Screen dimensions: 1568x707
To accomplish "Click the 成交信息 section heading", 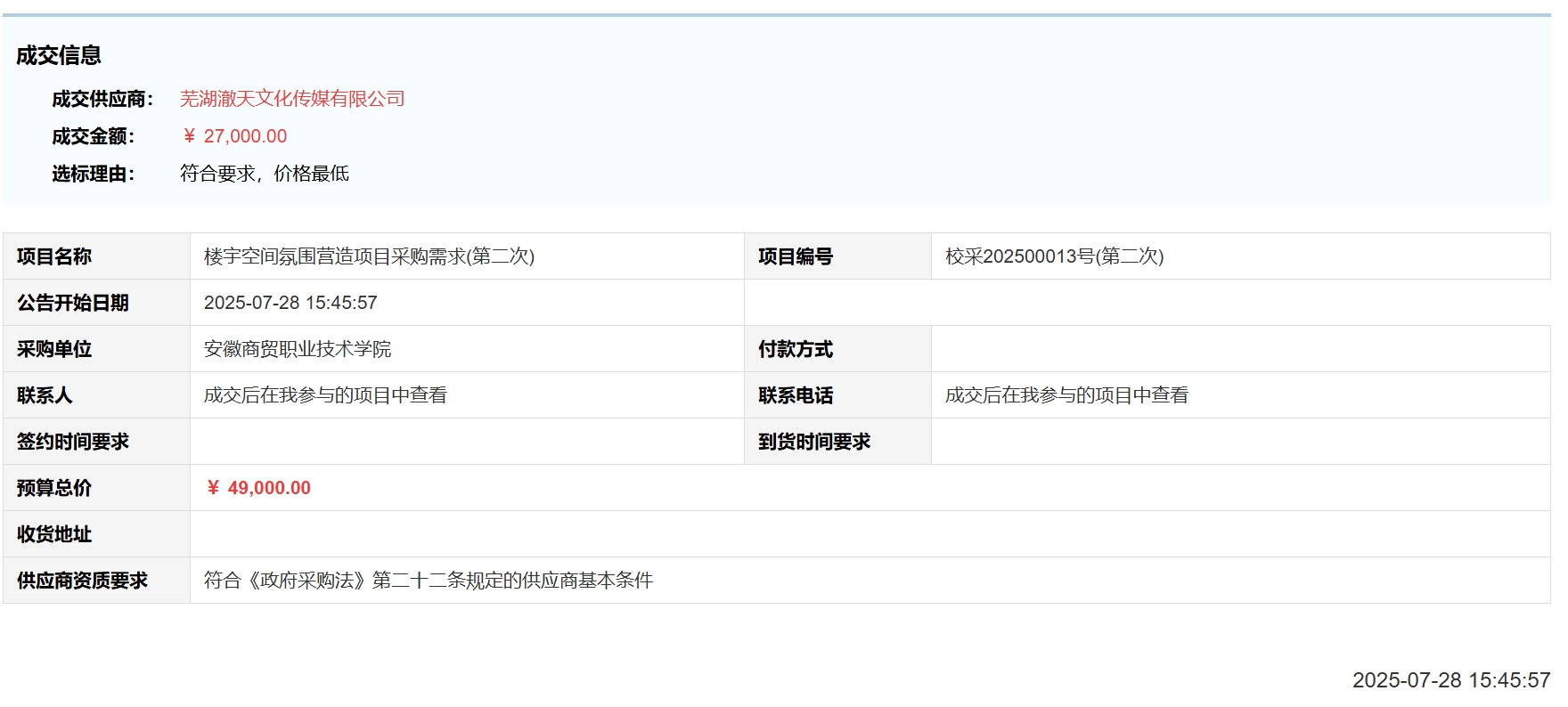I will (59, 55).
